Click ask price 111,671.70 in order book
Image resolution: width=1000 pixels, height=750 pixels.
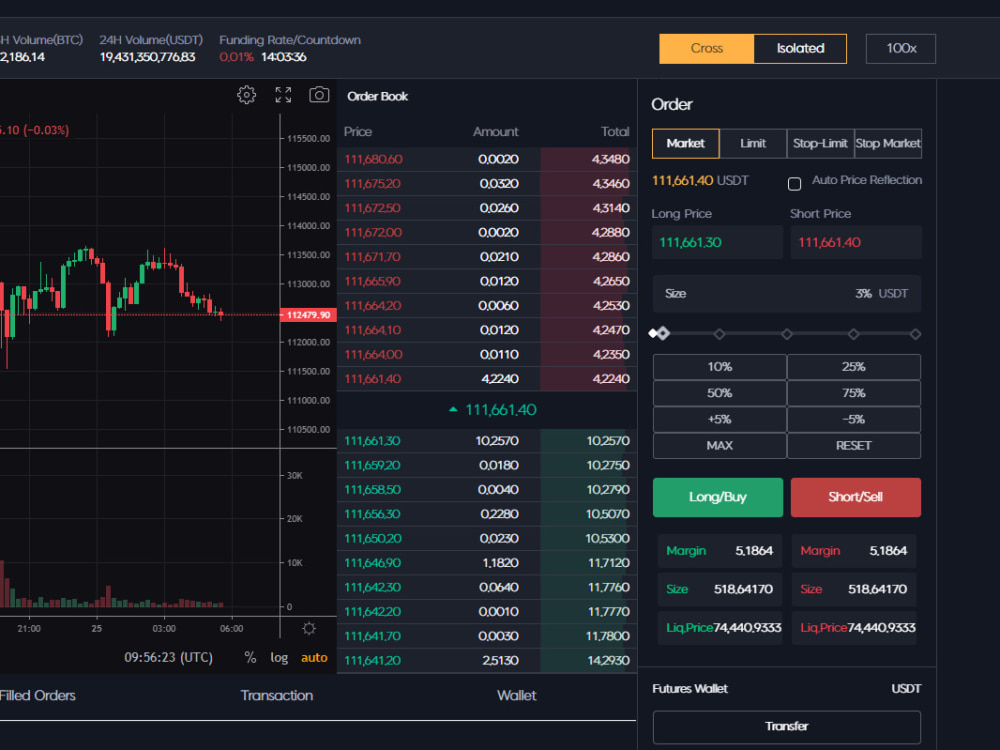tap(372, 257)
